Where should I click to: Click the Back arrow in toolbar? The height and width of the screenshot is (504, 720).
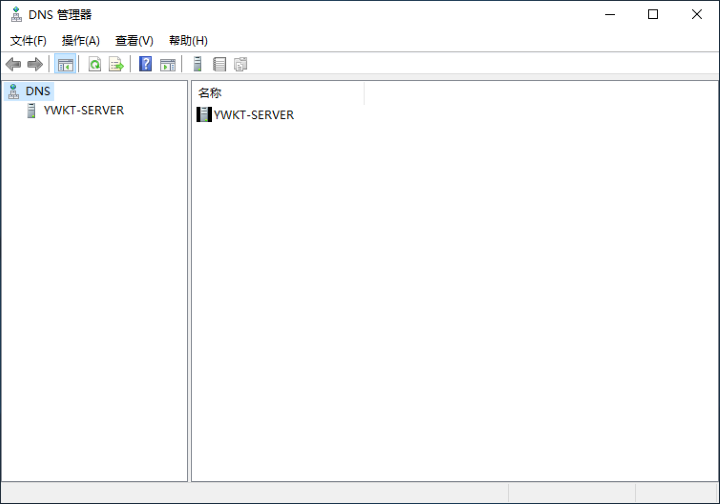click(13, 64)
